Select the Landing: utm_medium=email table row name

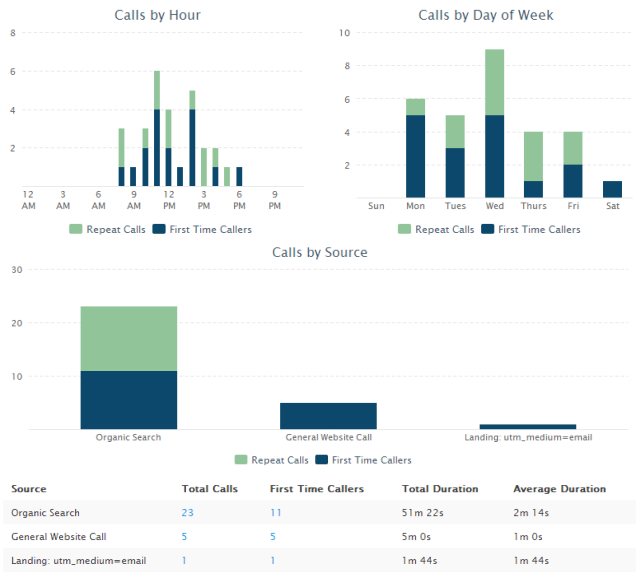click(78, 561)
